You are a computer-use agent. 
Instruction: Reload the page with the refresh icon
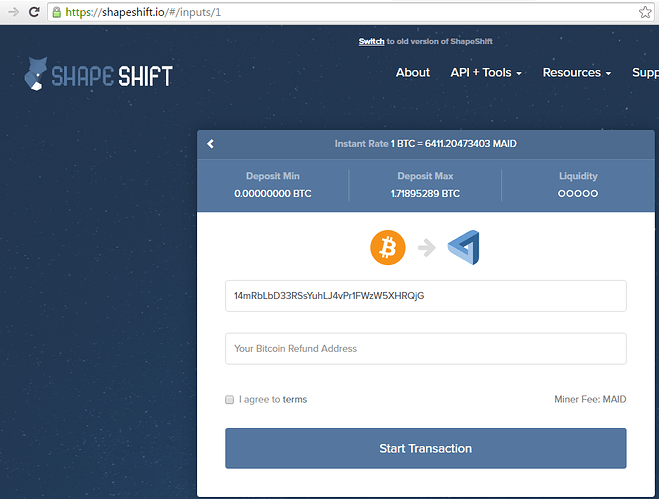(34, 12)
